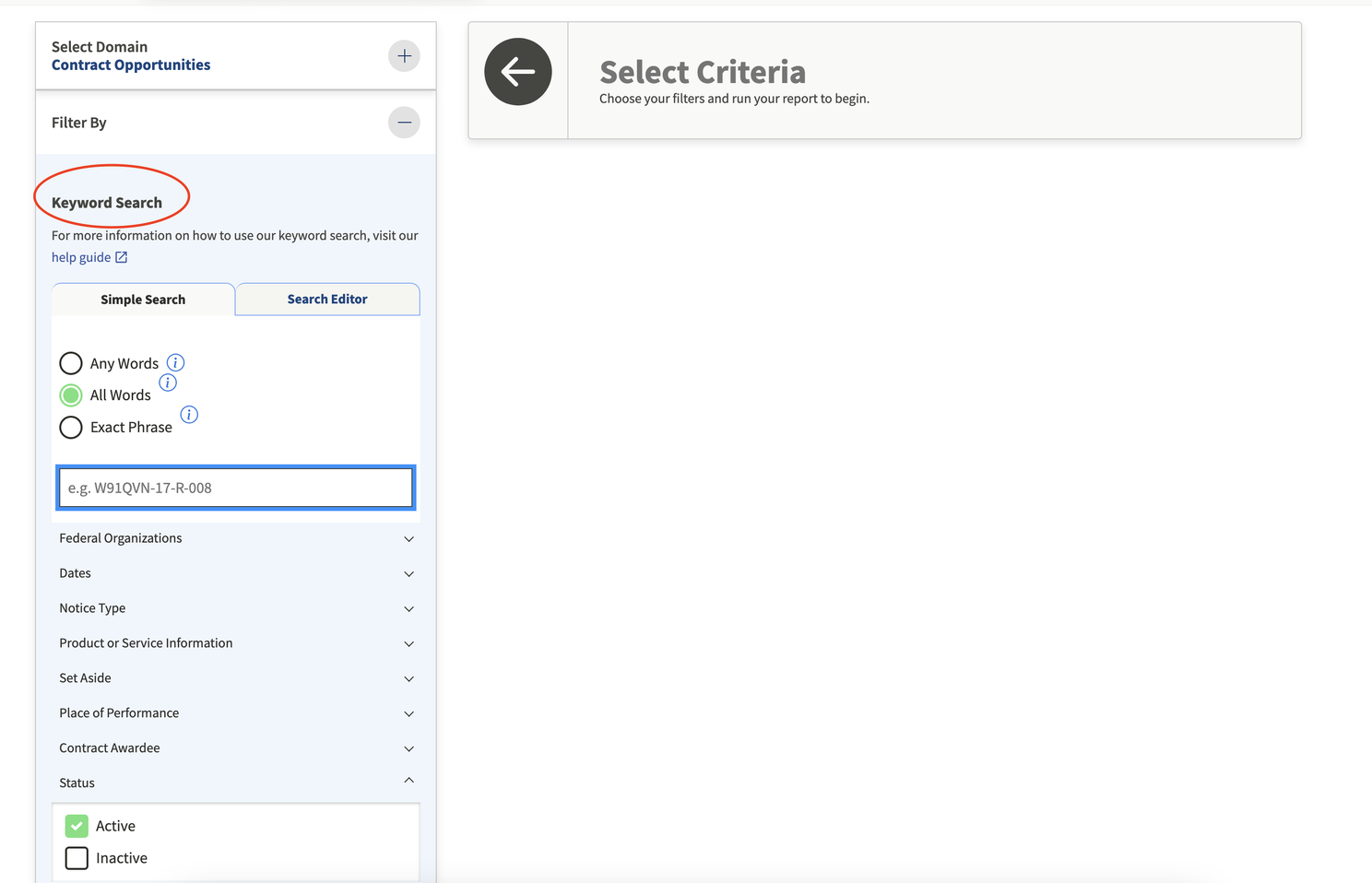This screenshot has height=883, width=1372.
Task: Expand Select Domain with plus icon
Action: (x=404, y=56)
